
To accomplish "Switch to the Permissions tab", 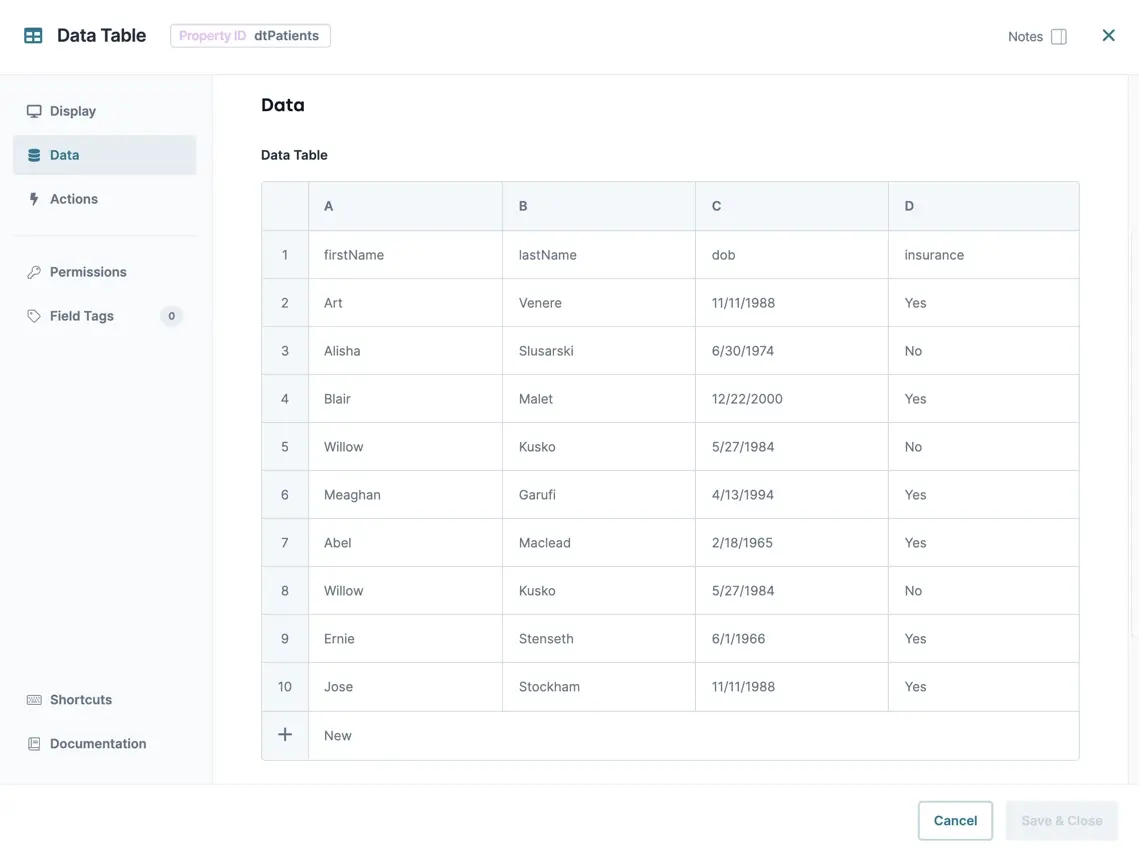I will pos(88,272).
